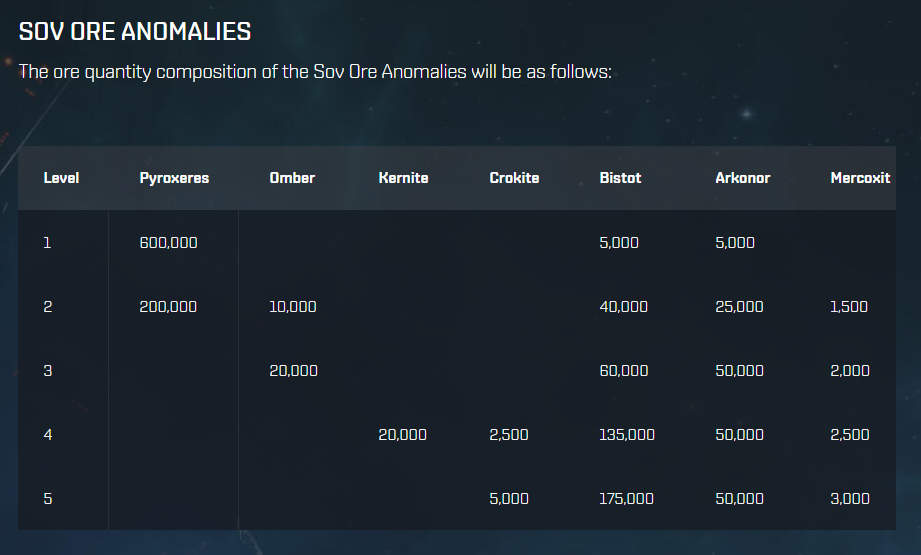Select the Kernite column header

point(403,178)
